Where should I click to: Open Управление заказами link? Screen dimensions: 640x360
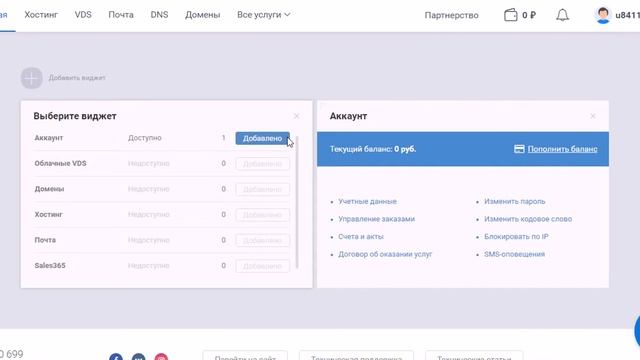pyautogui.click(x=376, y=219)
